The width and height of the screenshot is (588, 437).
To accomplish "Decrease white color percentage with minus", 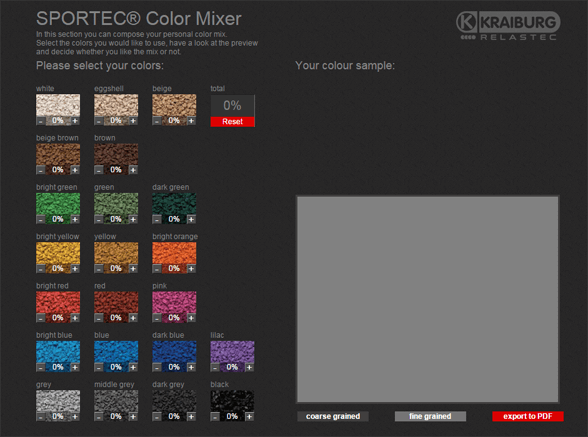I will pos(40,121).
